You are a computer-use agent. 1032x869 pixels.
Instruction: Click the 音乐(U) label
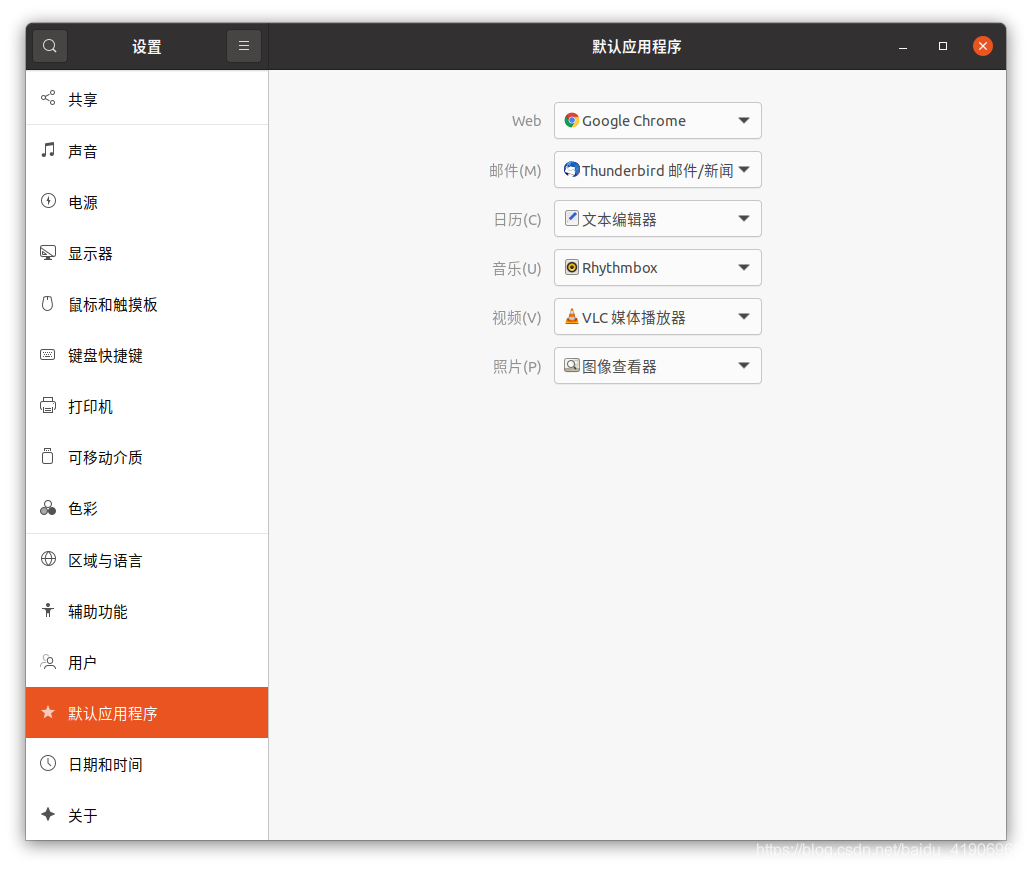tap(517, 268)
